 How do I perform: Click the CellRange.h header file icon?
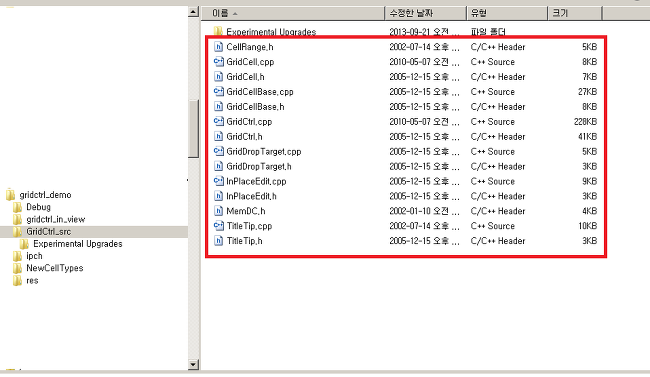218,47
